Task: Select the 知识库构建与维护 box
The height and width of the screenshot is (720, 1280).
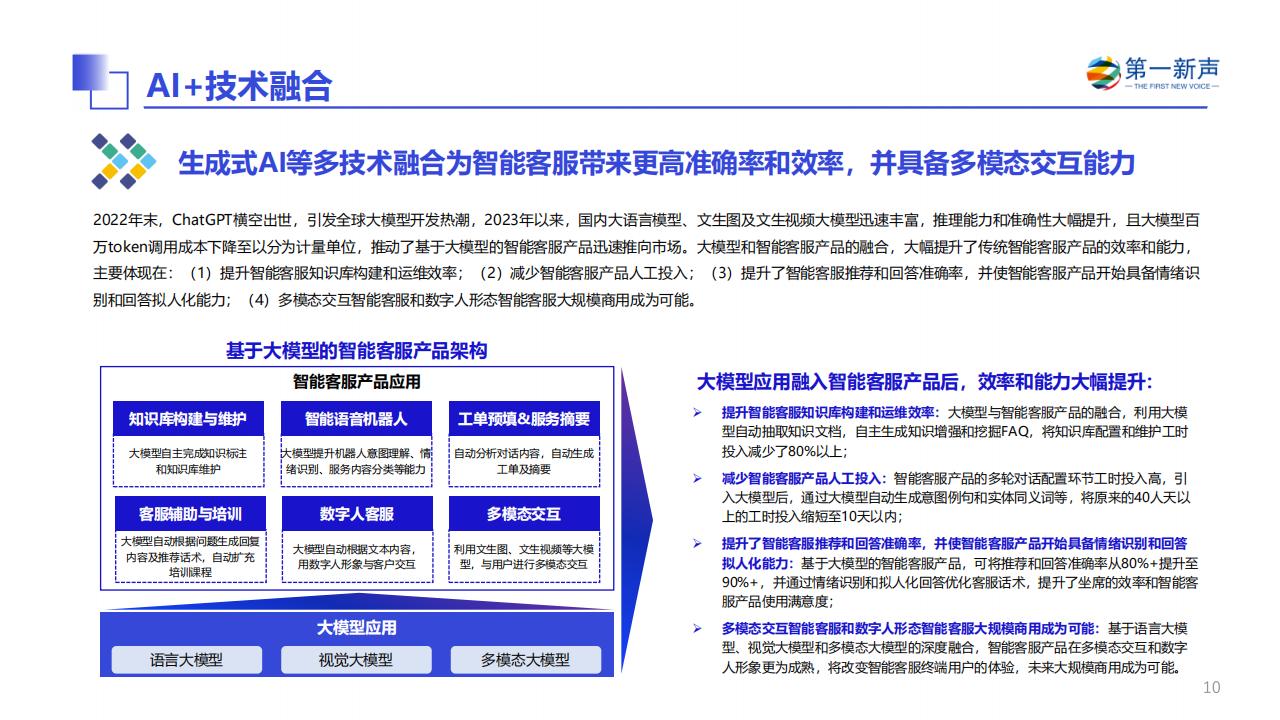Action: pos(189,419)
